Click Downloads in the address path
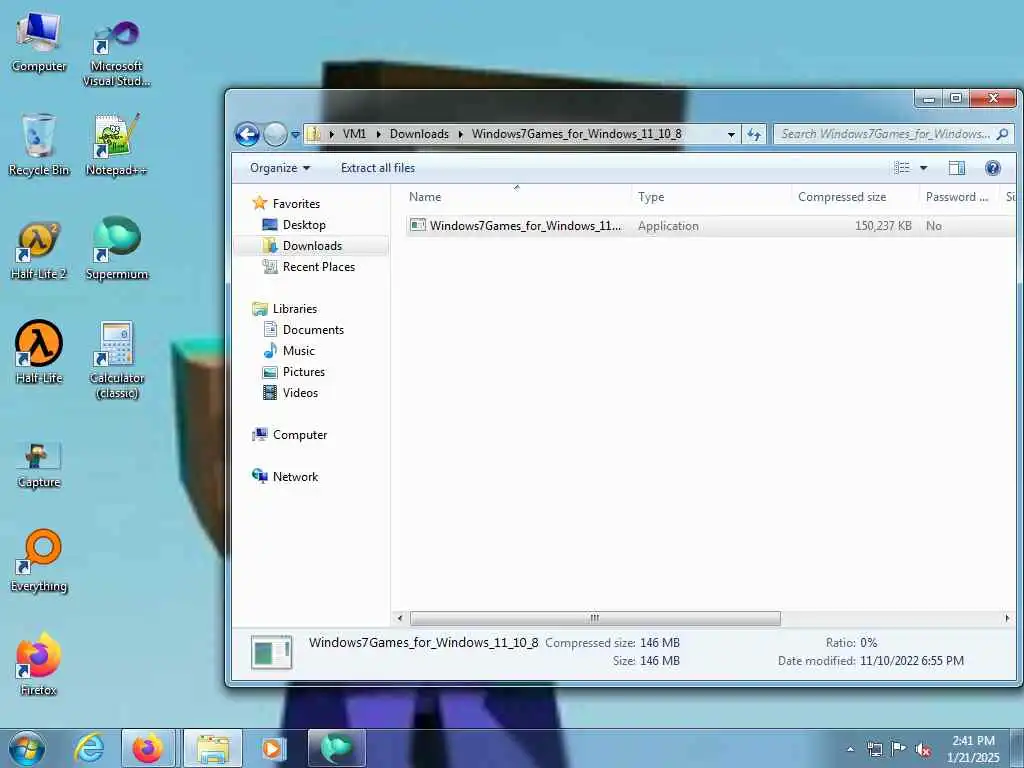1024x768 pixels. point(419,134)
